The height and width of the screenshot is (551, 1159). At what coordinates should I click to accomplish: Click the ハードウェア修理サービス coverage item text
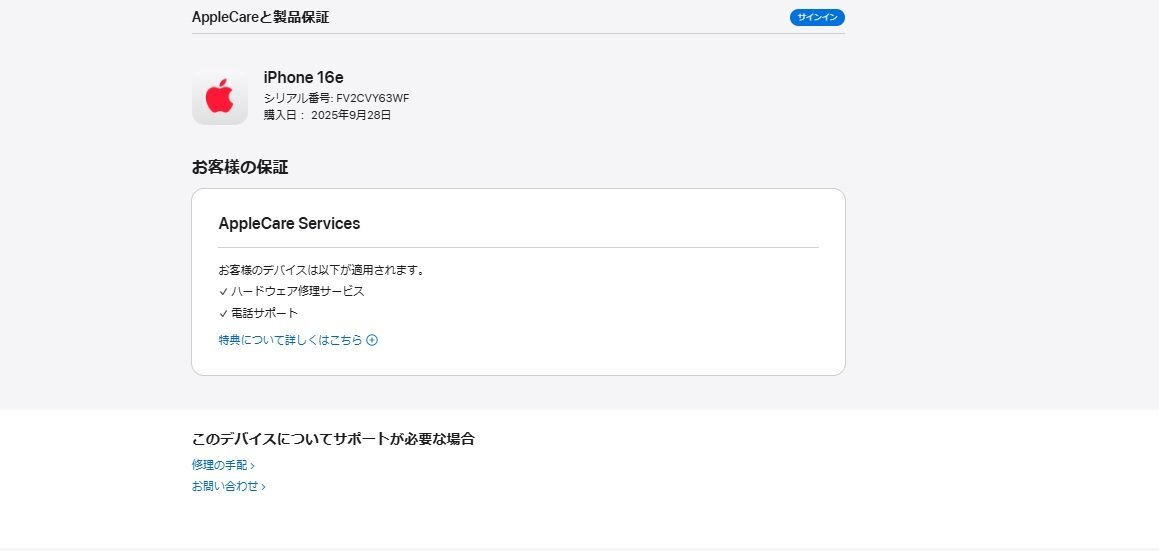tap(298, 292)
